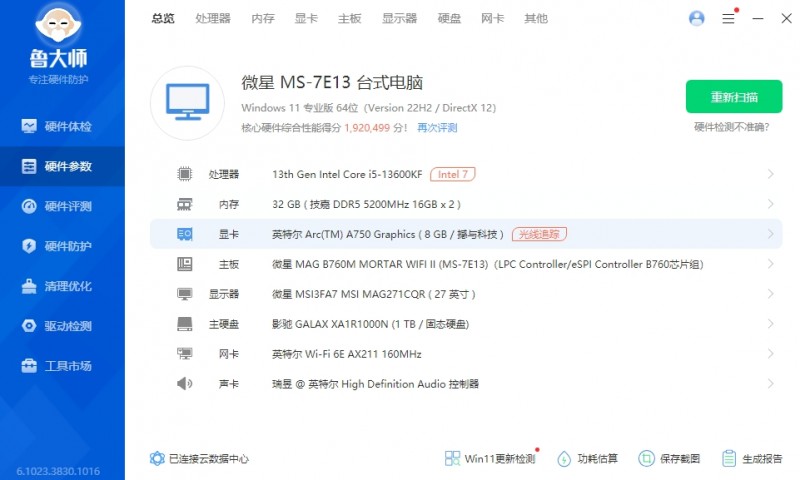Click version number 6.1023.3830.1016
Screen dimensions: 800x480
tap(58, 471)
